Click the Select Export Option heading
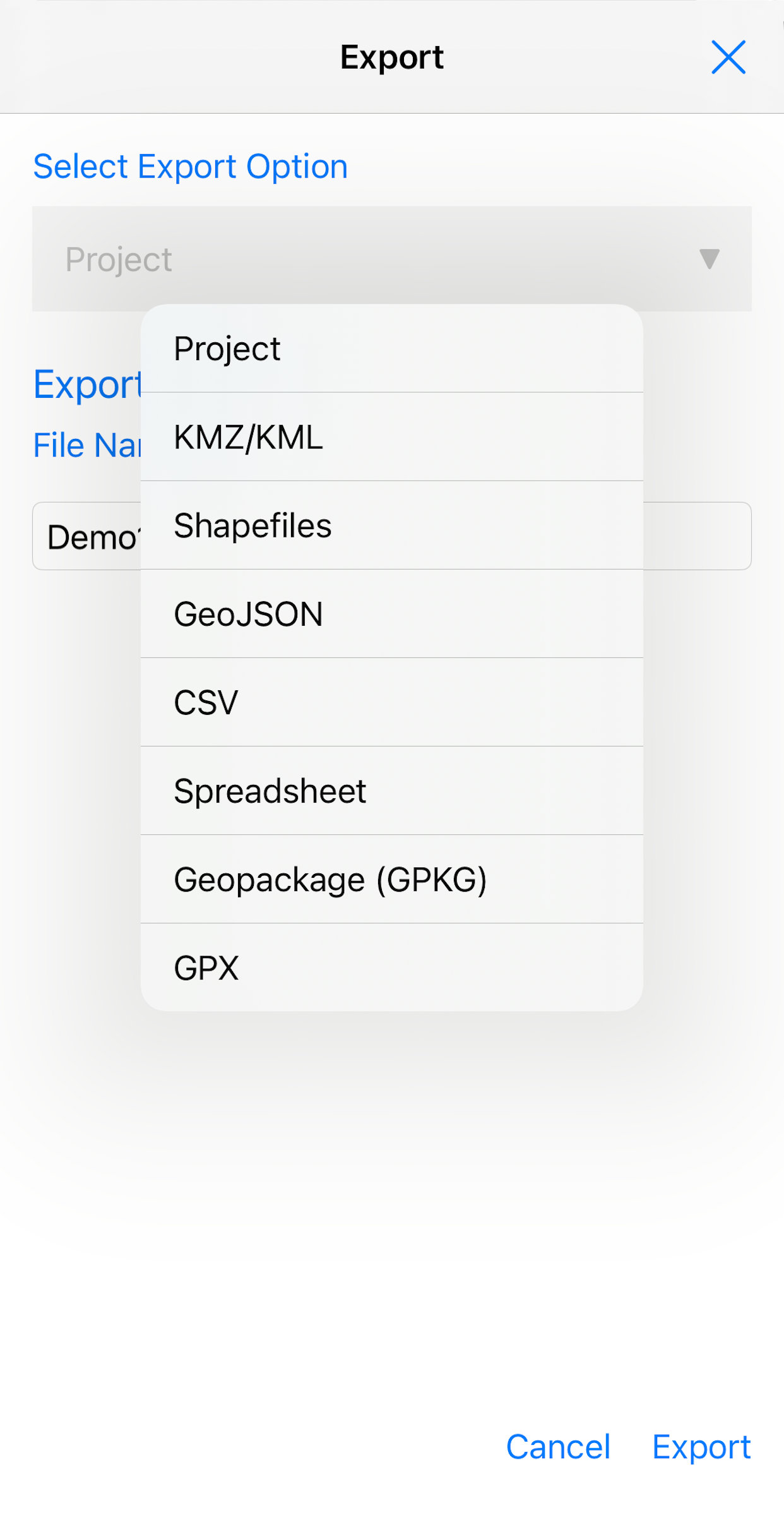Viewport: 784px width, 1515px height. point(190,167)
